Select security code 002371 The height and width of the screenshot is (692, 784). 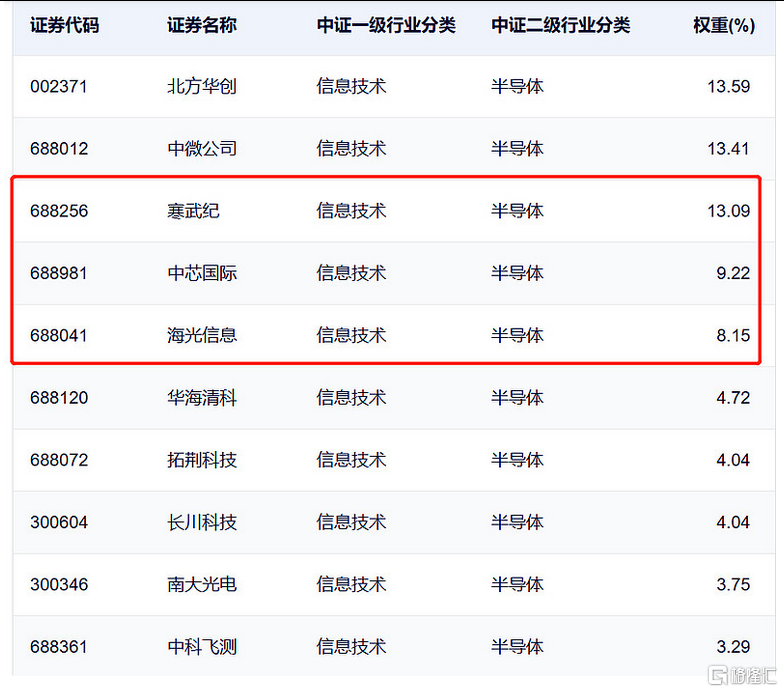[x=58, y=86]
